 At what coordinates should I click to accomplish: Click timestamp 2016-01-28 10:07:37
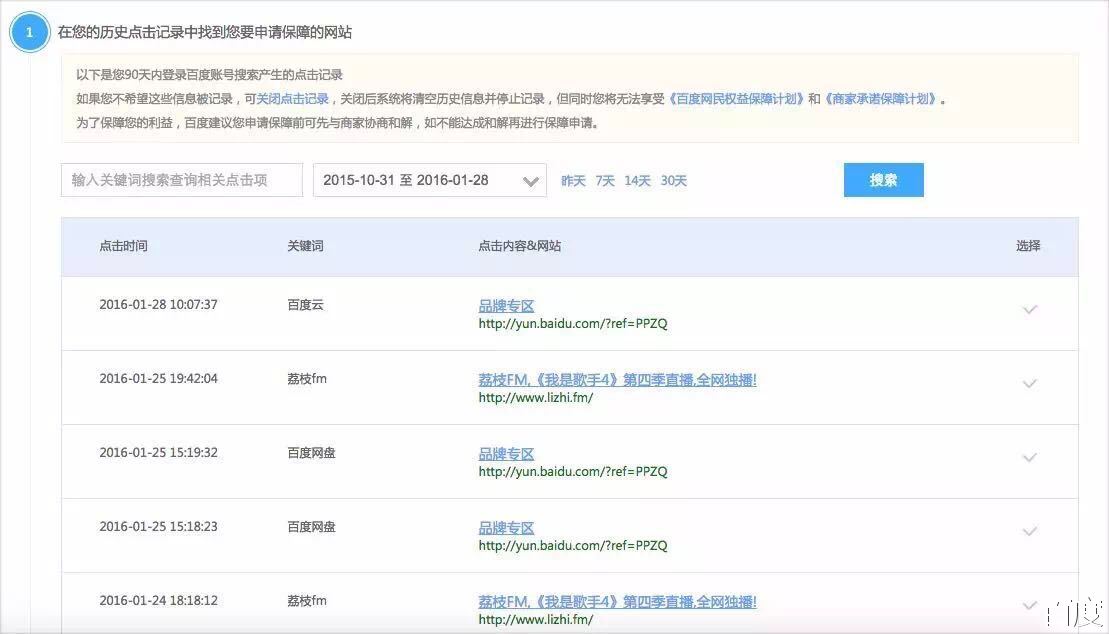pos(158,304)
